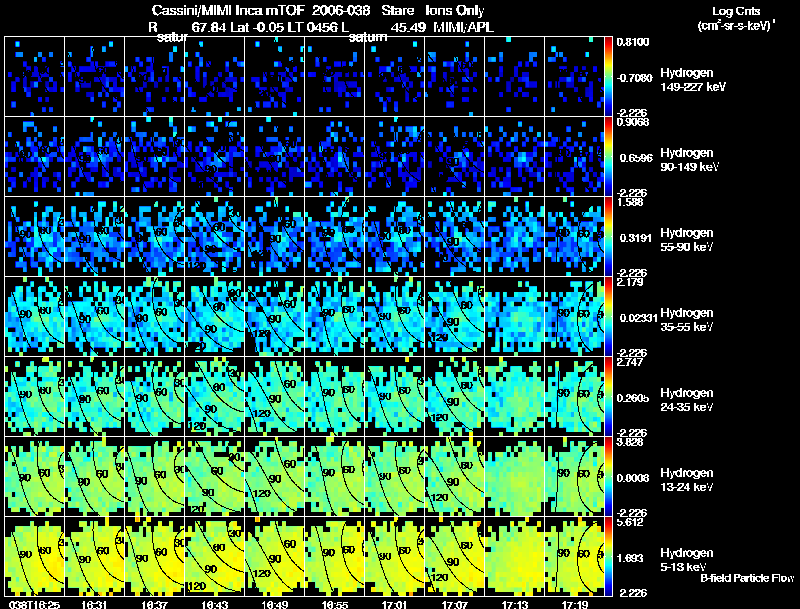Click the '67.84' R value in the header
800x609 pixels.
209,28
